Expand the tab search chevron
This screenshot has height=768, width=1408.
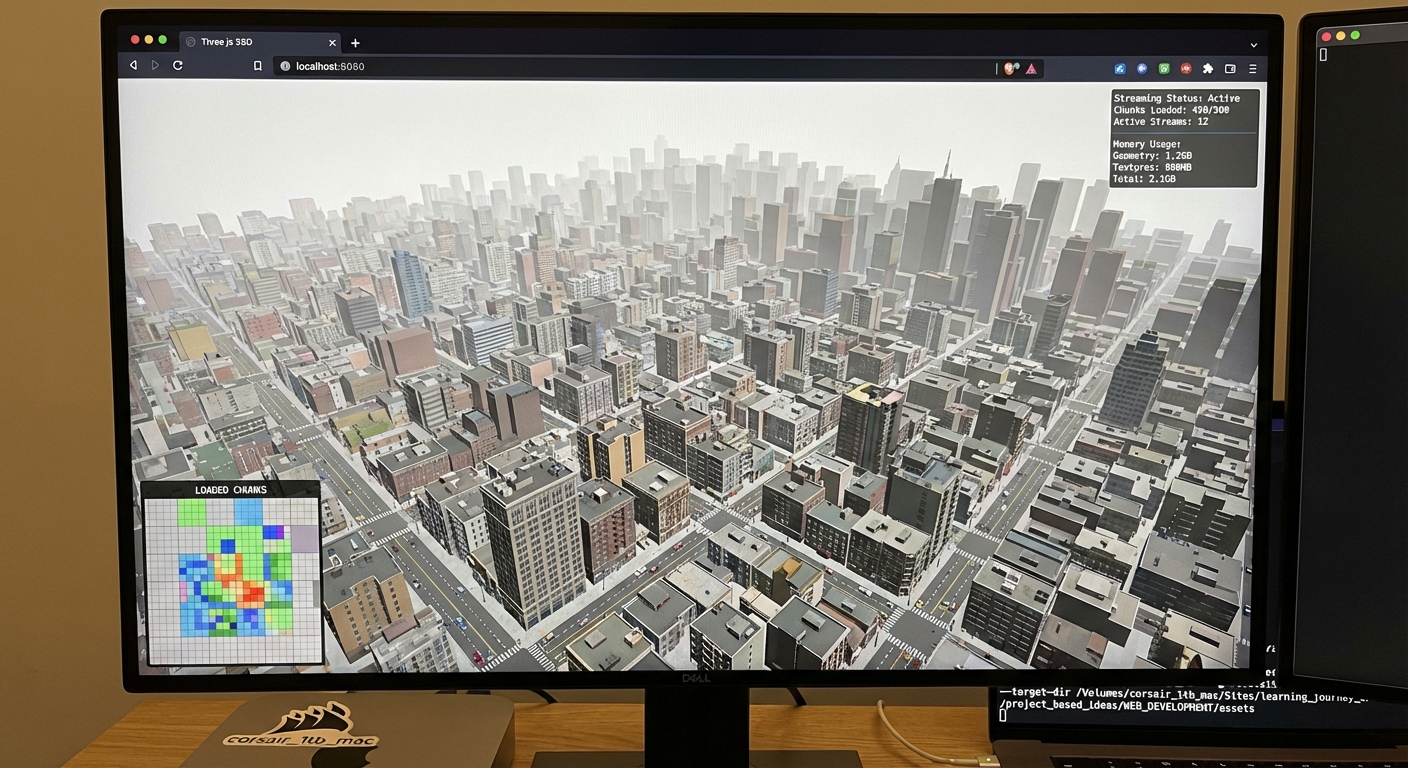click(1253, 44)
